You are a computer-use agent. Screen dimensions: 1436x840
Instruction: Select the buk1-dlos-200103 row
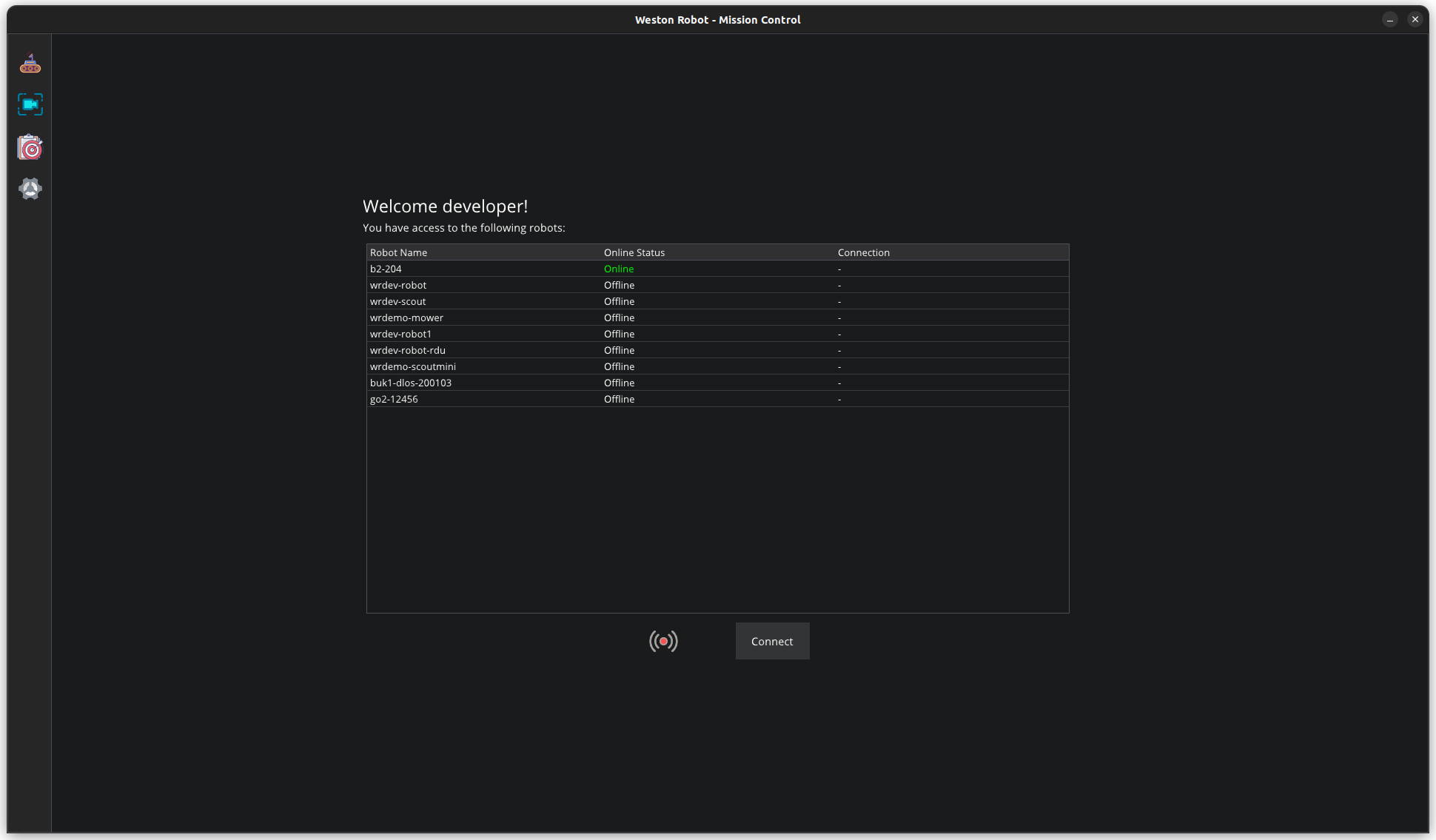tap(717, 383)
